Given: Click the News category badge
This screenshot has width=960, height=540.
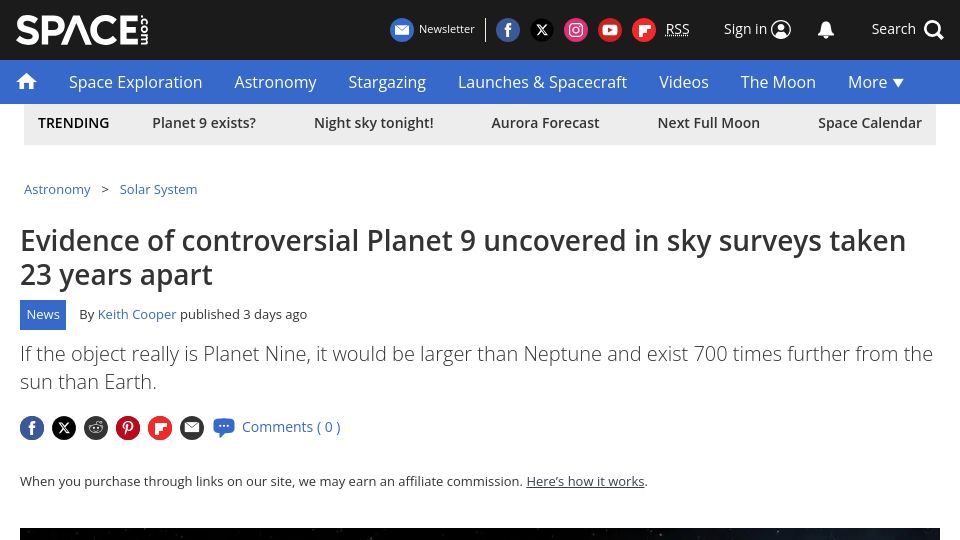Looking at the screenshot, I should tap(43, 315).
